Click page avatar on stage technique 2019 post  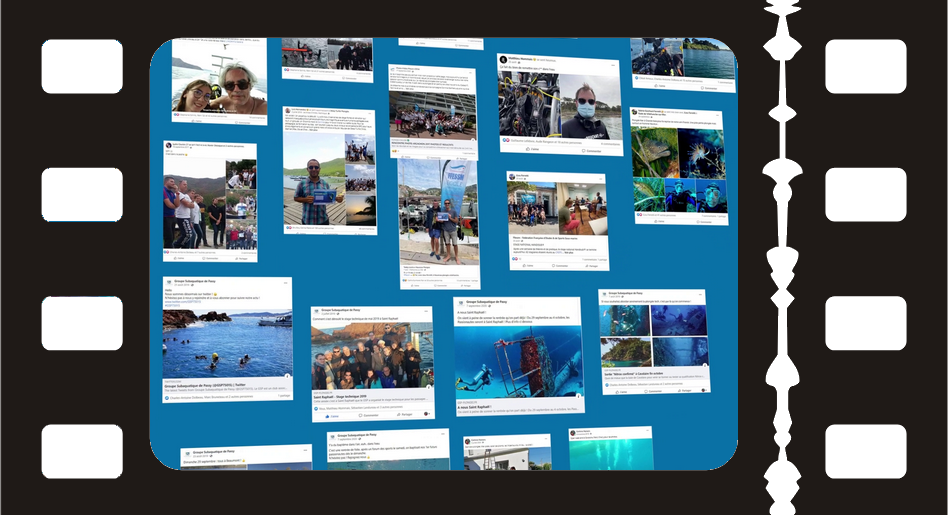[317, 312]
